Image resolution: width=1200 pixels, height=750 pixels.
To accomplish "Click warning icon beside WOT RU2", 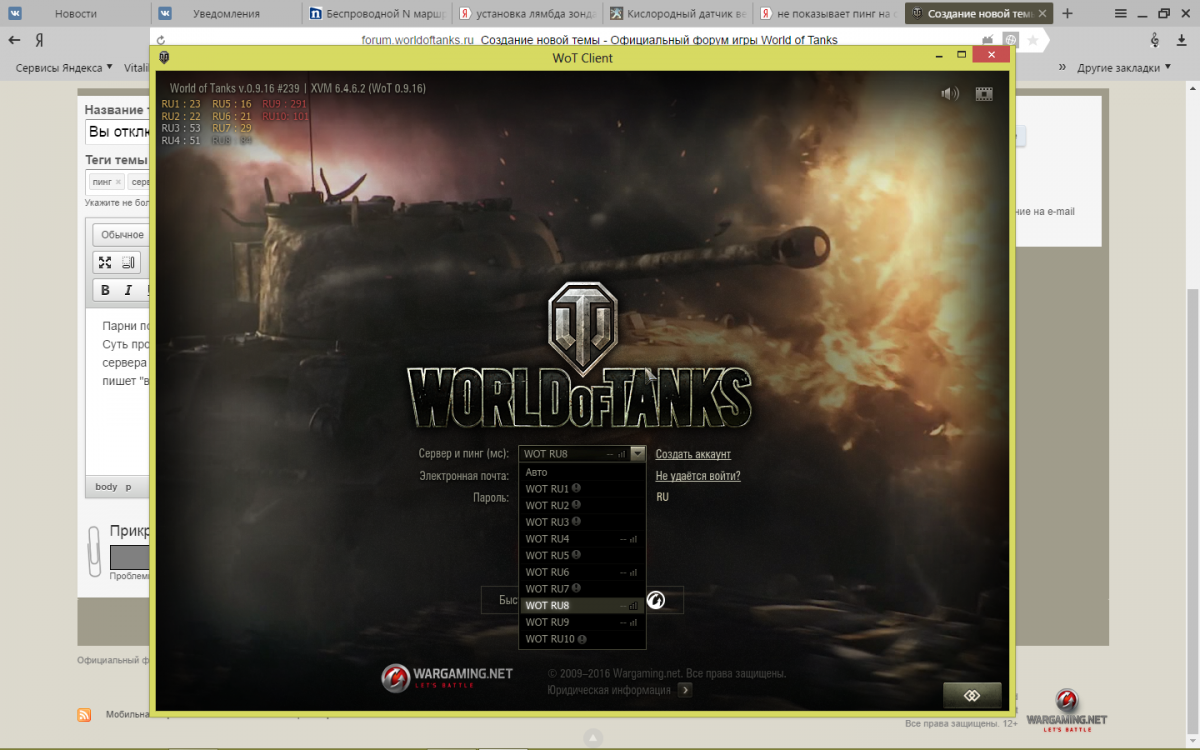I will coord(576,505).
